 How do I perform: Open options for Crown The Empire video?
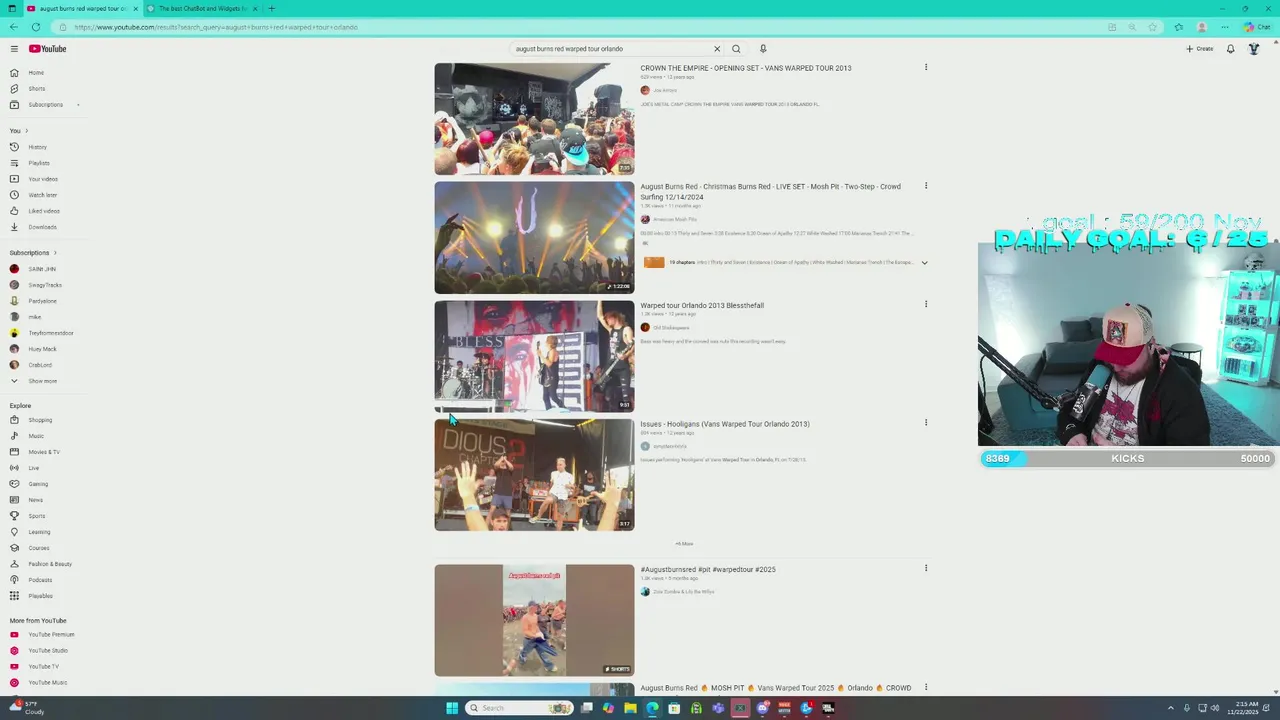point(926,68)
